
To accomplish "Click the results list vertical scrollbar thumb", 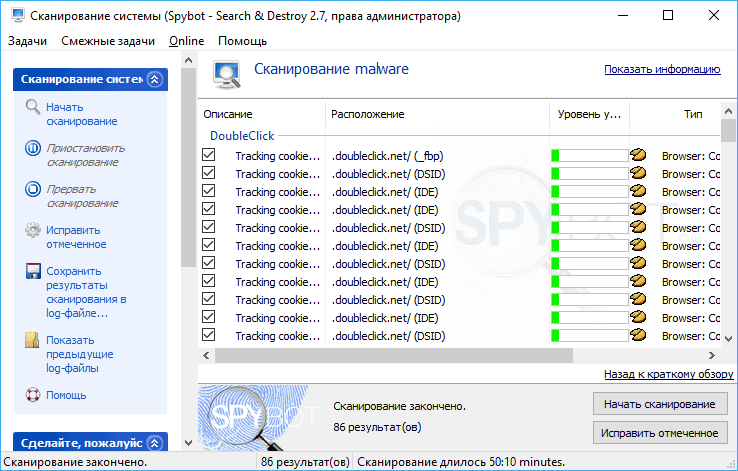I will click(729, 131).
